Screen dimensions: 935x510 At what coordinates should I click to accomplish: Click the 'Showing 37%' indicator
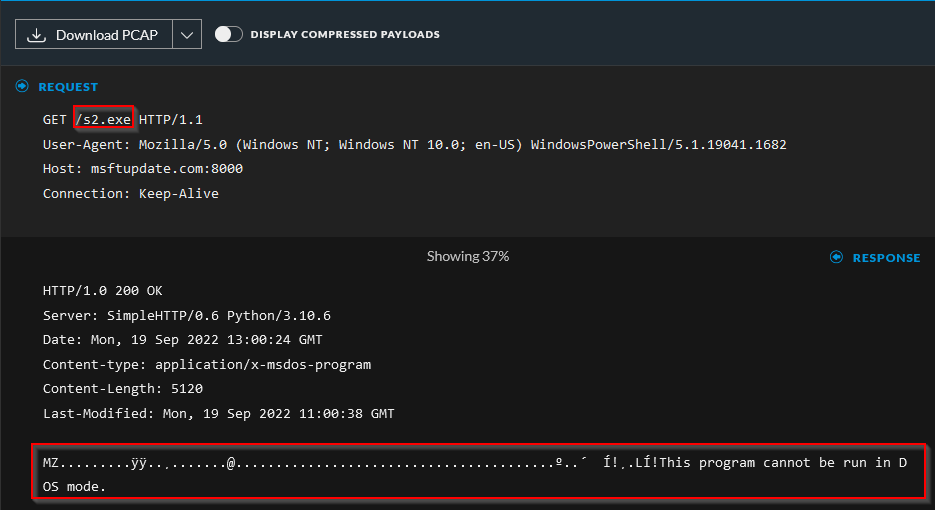click(x=467, y=256)
